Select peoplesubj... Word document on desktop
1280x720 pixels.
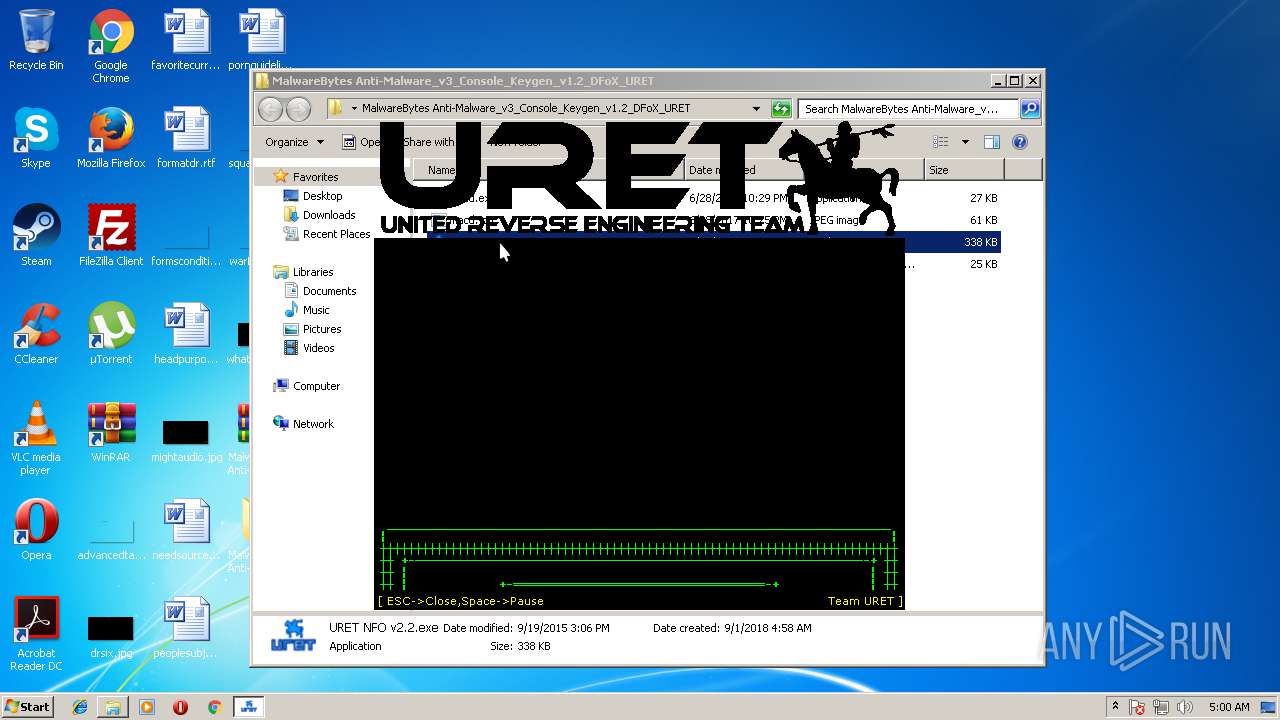pos(186,628)
